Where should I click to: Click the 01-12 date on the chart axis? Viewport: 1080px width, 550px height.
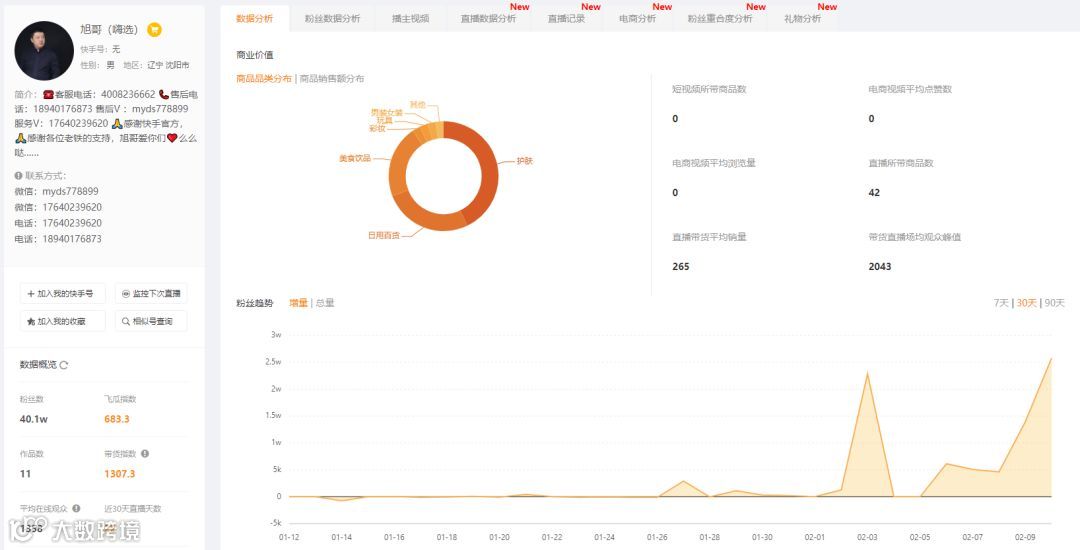point(289,537)
